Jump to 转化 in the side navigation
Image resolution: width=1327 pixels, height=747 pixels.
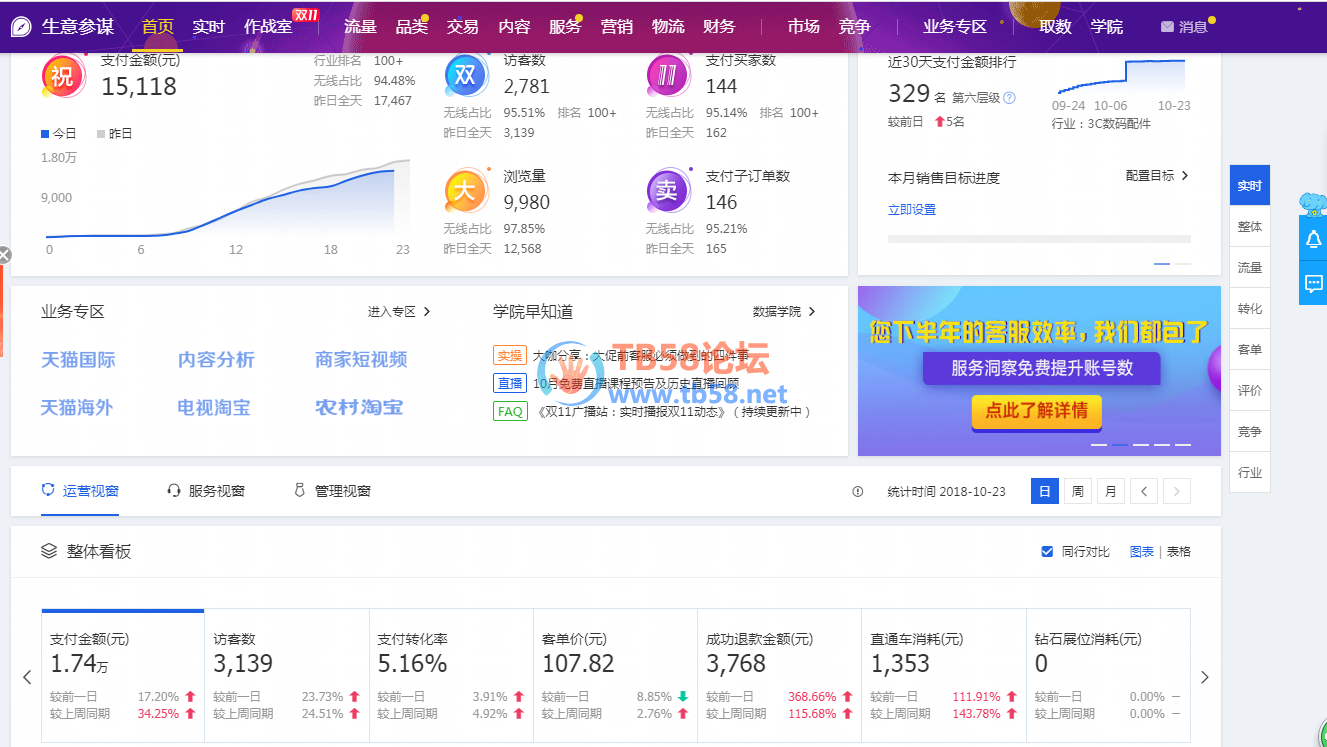(1250, 309)
